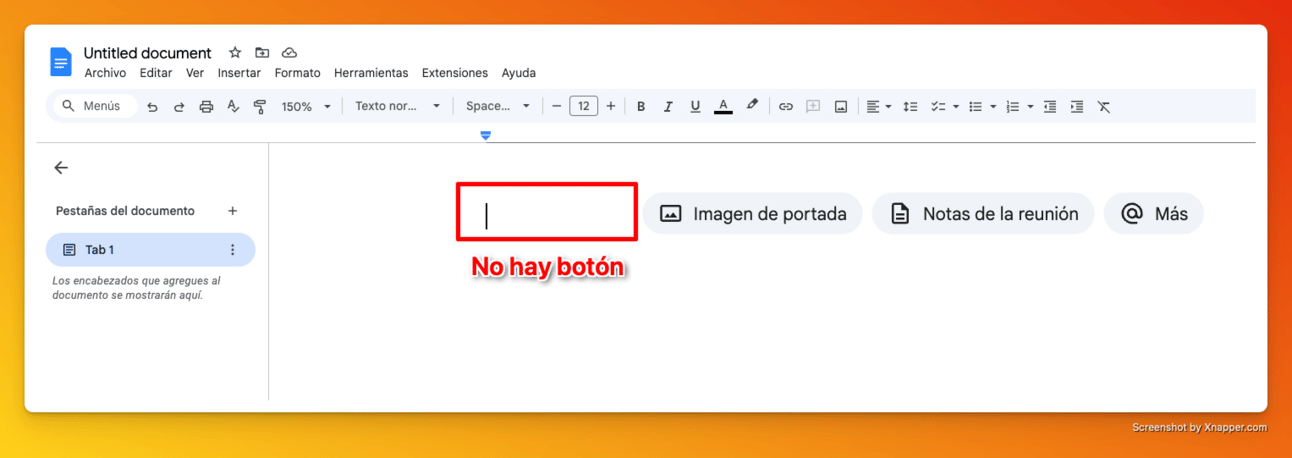Click the Imagen de portada chip
Screen dimensions: 1292x458
pos(752,214)
